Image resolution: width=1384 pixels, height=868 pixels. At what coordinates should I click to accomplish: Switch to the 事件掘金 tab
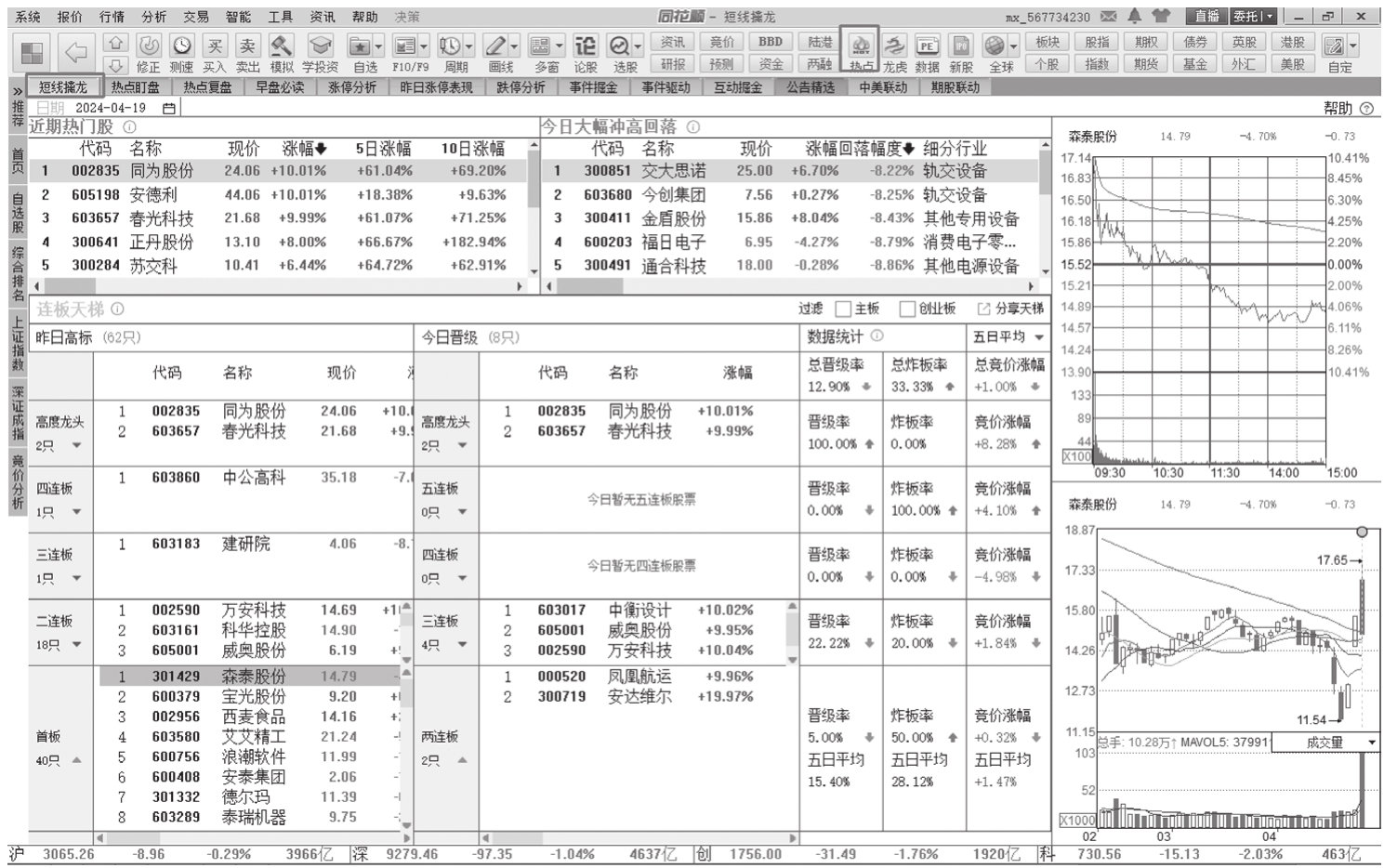pos(594,87)
